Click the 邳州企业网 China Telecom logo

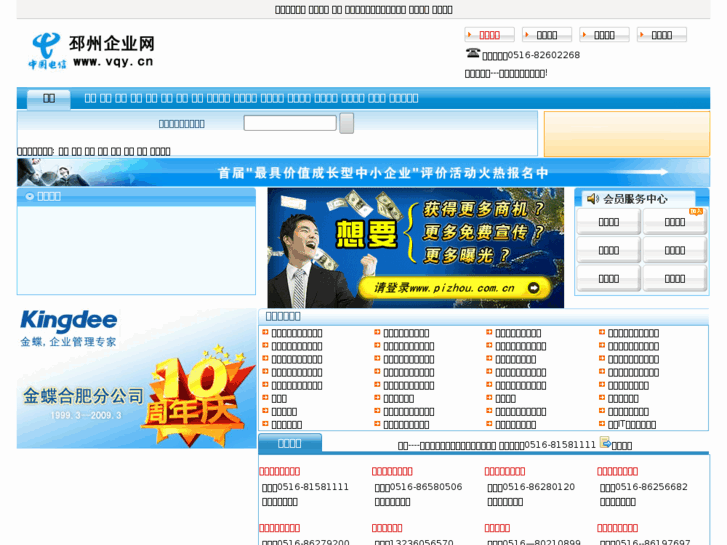click(91, 51)
